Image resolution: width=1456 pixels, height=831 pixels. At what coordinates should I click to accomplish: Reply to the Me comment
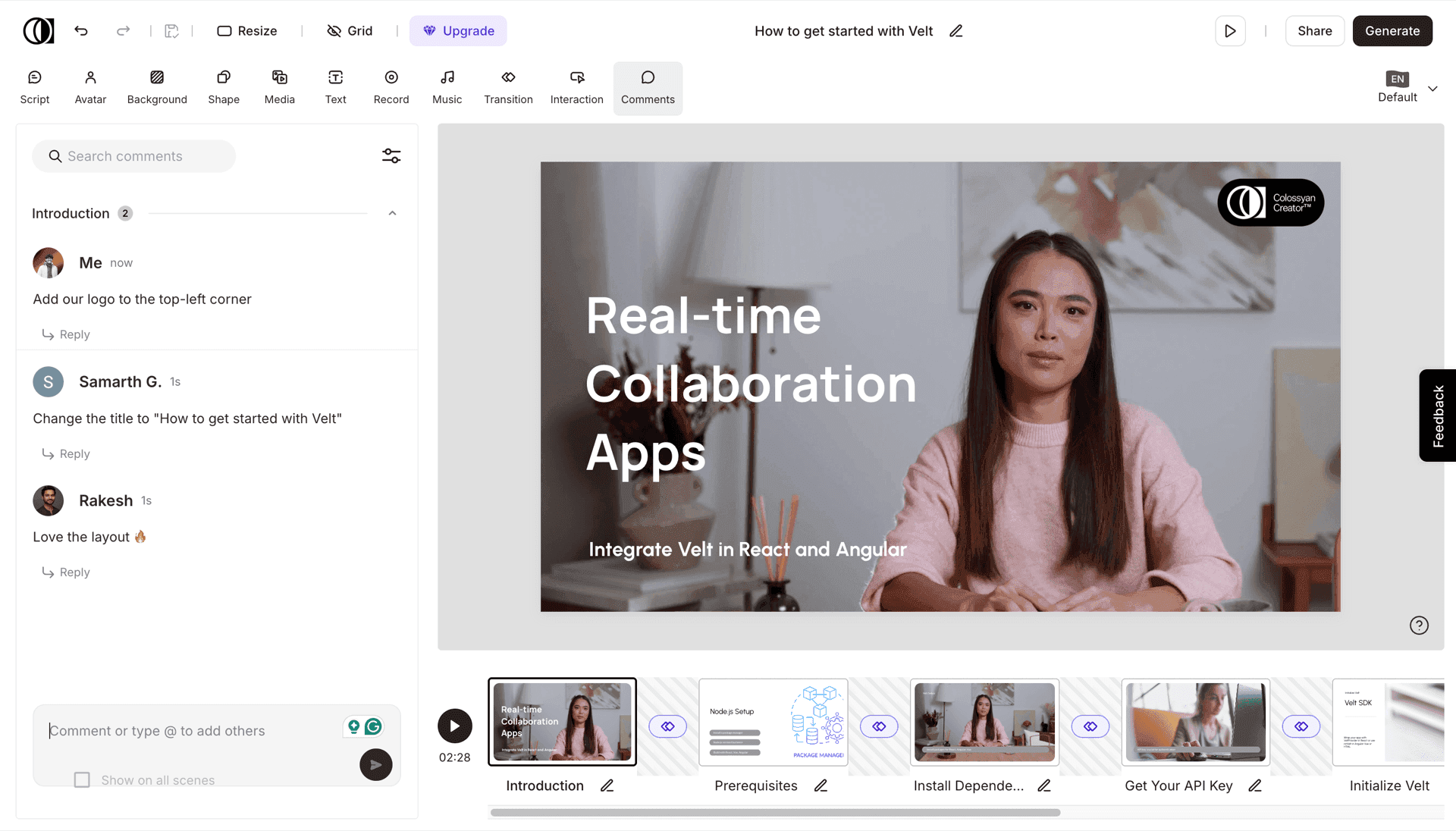click(66, 334)
